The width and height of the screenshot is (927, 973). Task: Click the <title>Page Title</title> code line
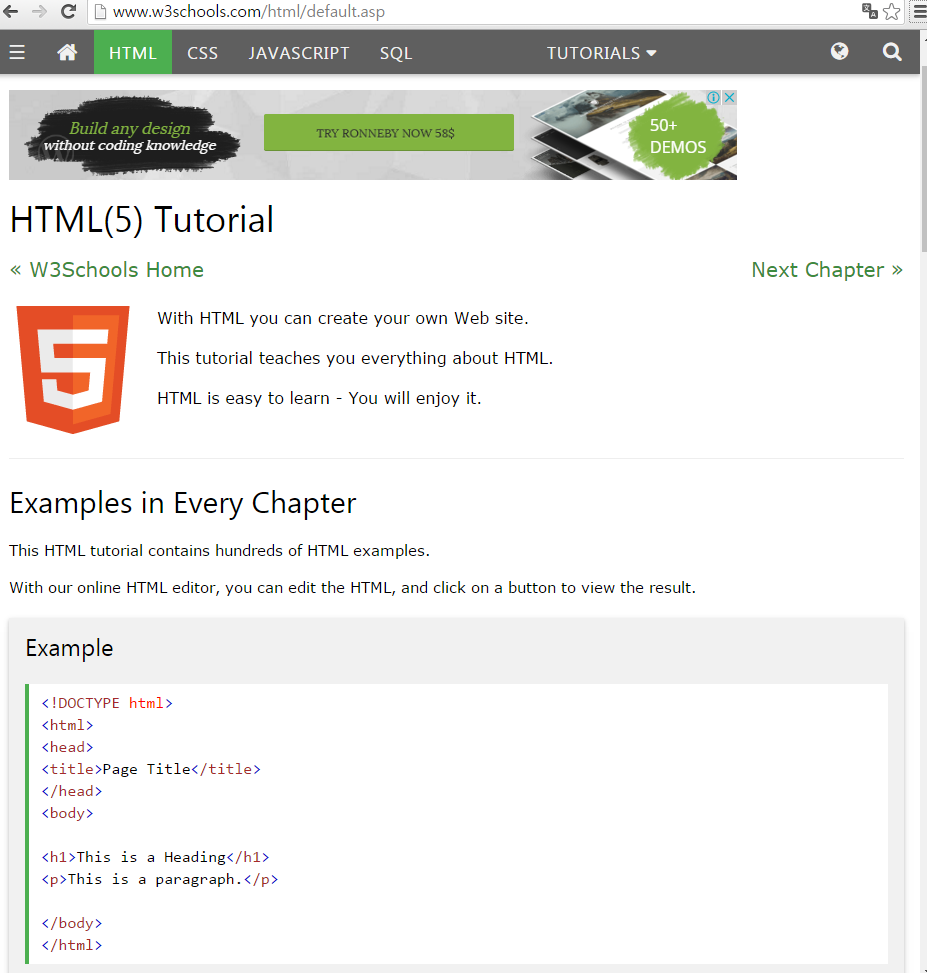click(151, 769)
